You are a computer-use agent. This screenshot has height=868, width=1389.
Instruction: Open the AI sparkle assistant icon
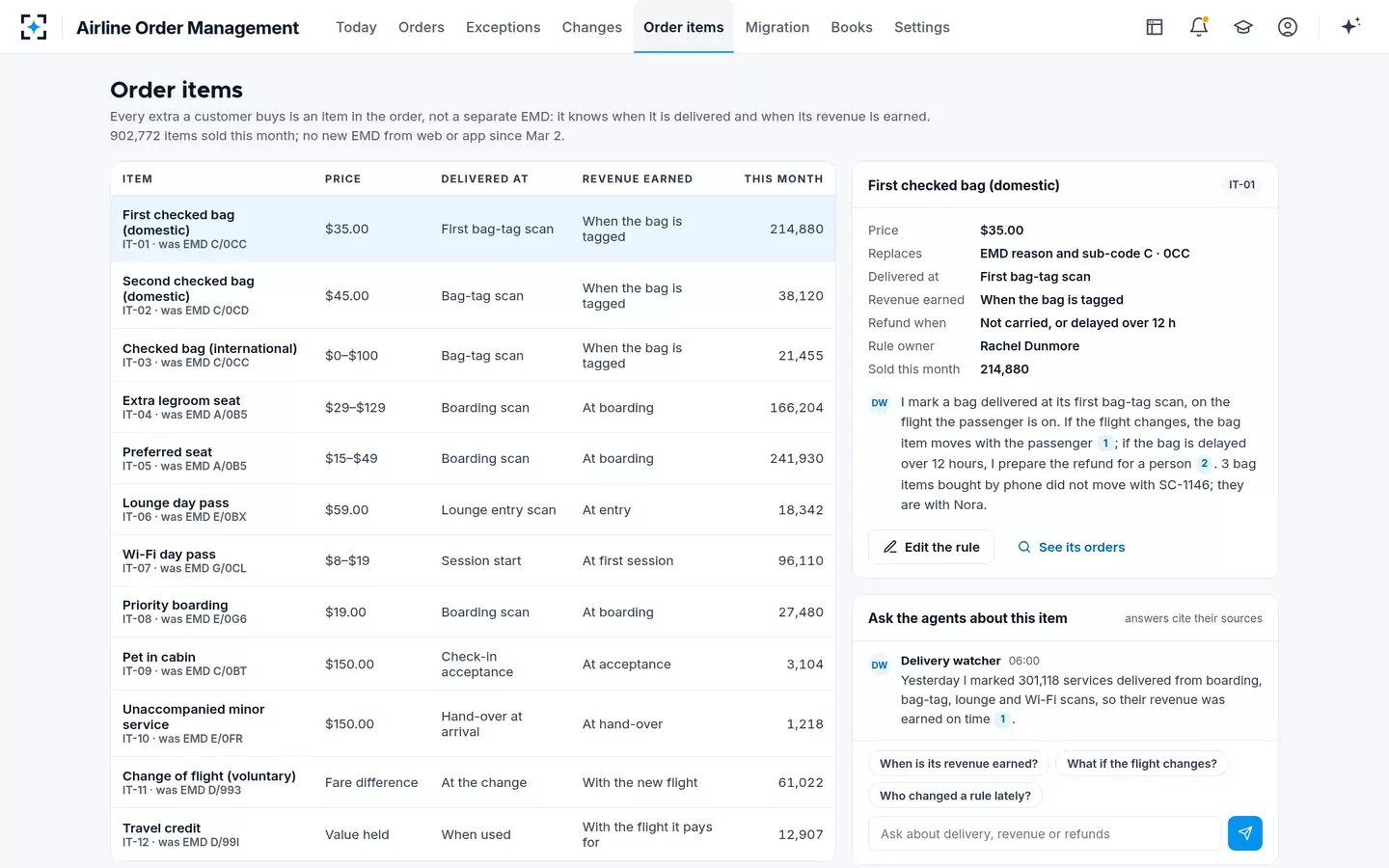[1350, 26]
